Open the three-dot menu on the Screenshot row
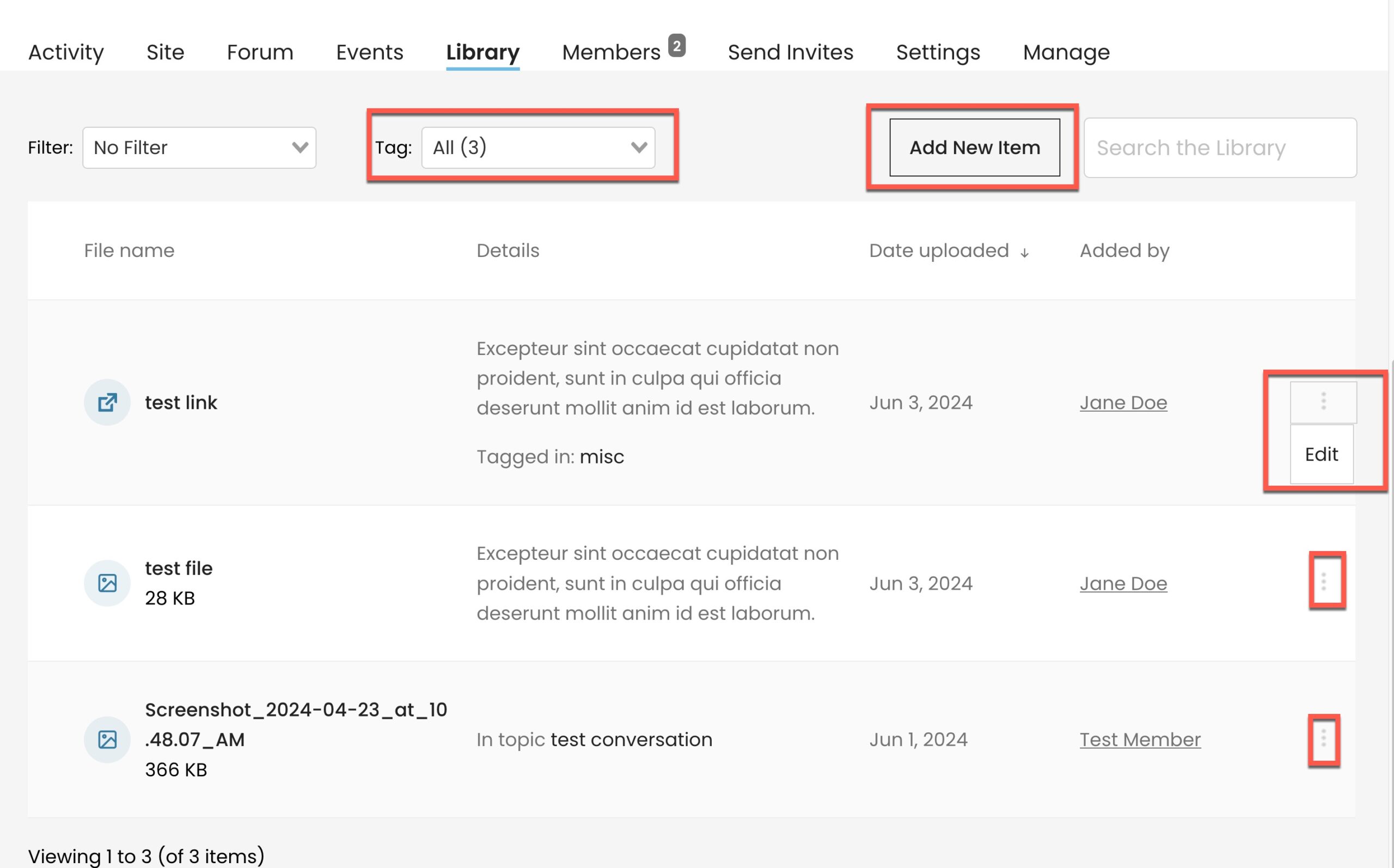The height and width of the screenshot is (868, 1394). pos(1324,739)
